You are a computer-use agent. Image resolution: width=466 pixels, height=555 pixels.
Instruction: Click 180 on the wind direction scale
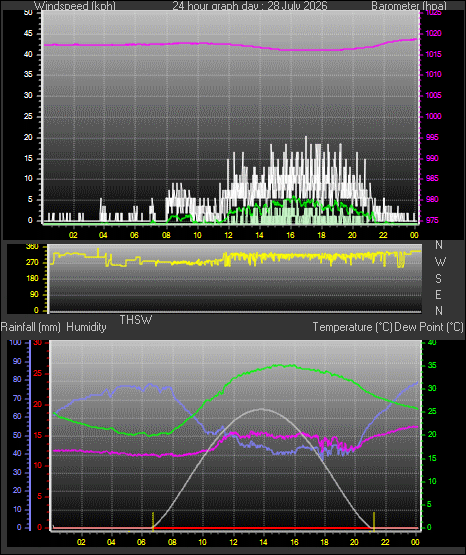click(x=32, y=279)
